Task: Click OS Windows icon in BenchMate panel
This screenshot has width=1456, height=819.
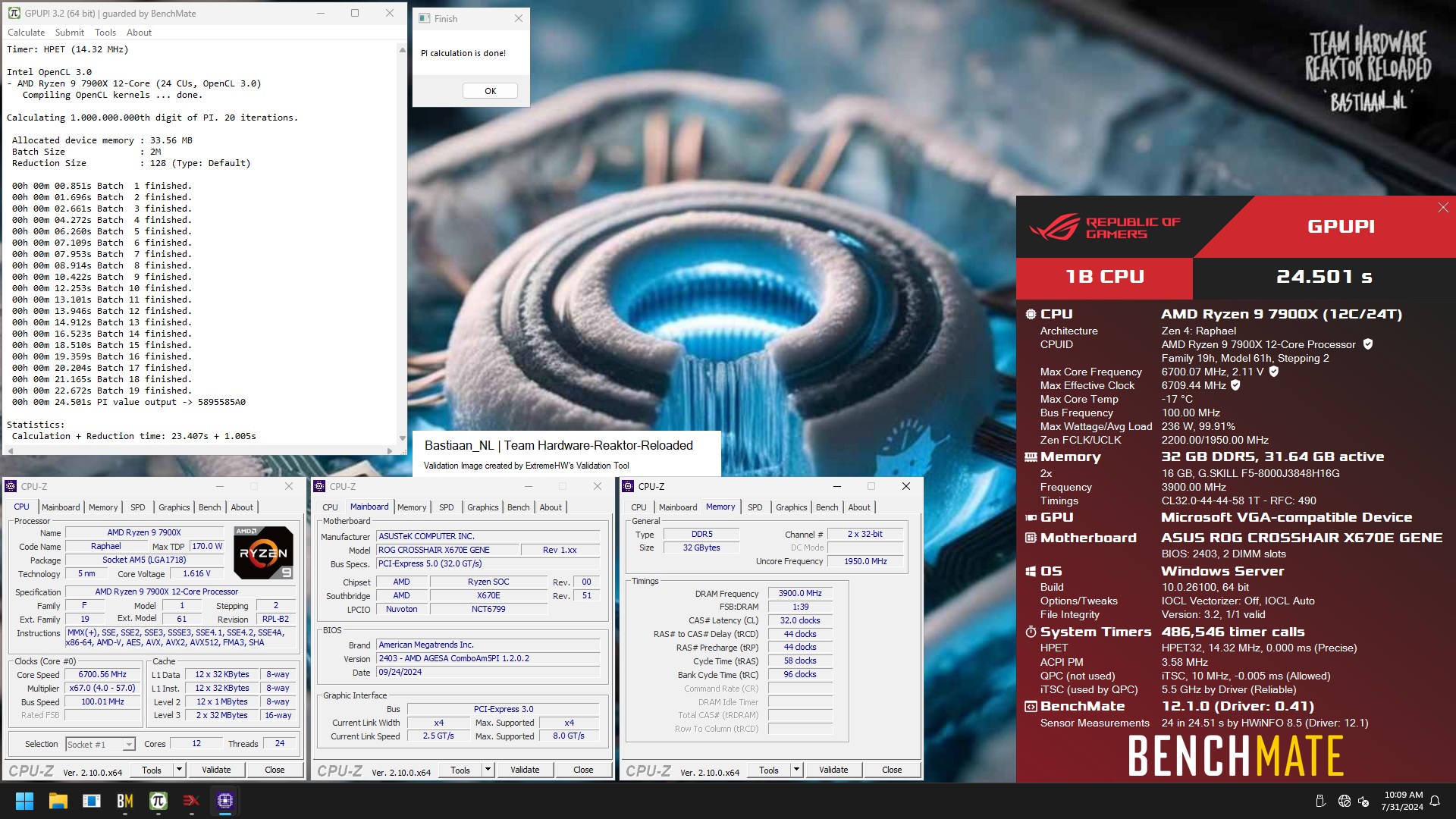Action: pos(1031,571)
